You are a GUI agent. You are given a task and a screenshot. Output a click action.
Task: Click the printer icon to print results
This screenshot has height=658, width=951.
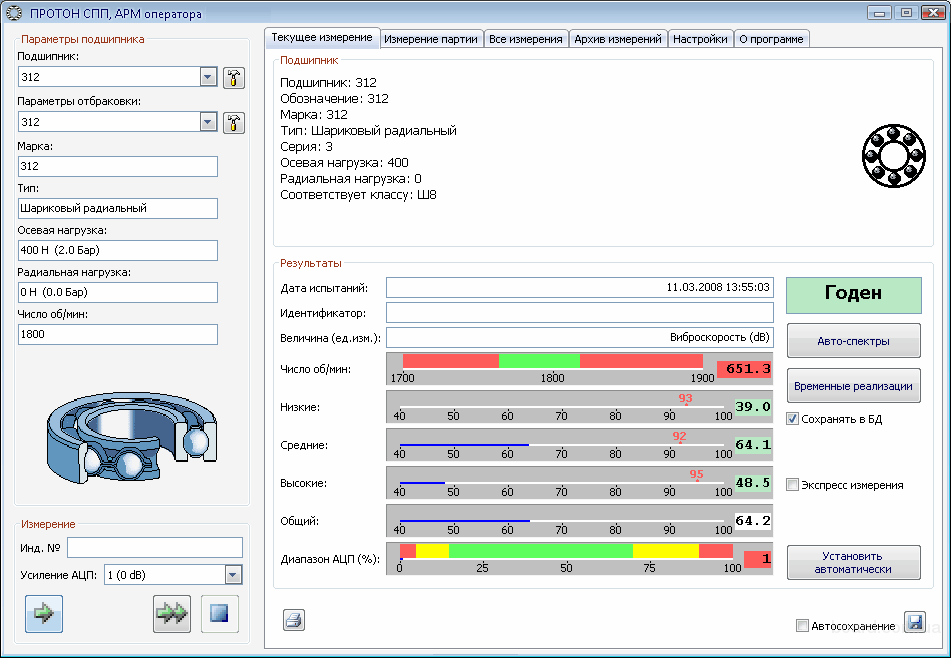click(x=293, y=621)
